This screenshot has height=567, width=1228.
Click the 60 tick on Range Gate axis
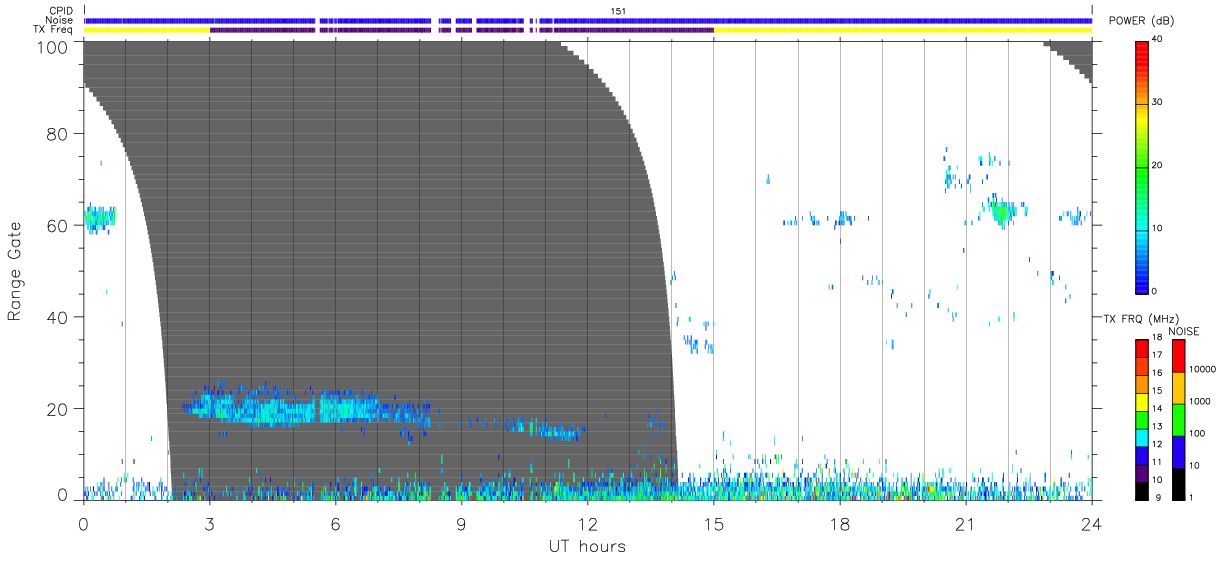click(58, 225)
